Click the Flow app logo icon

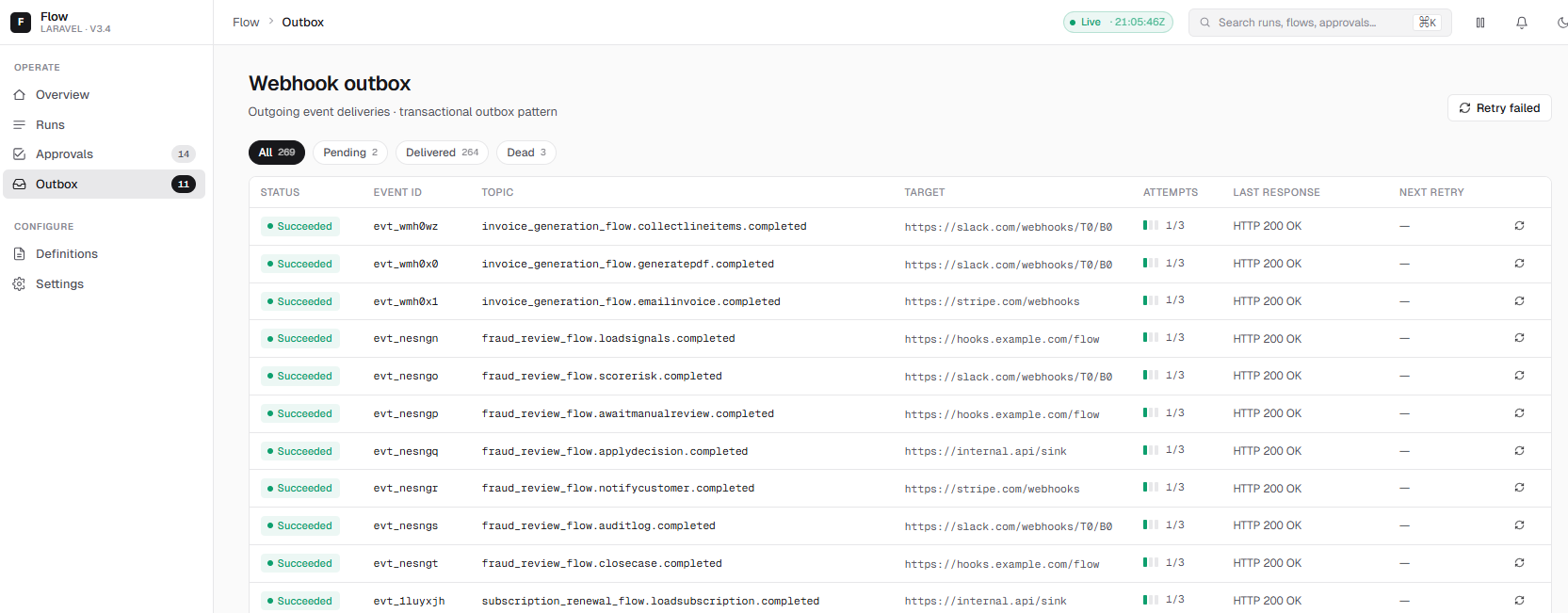(x=21, y=22)
